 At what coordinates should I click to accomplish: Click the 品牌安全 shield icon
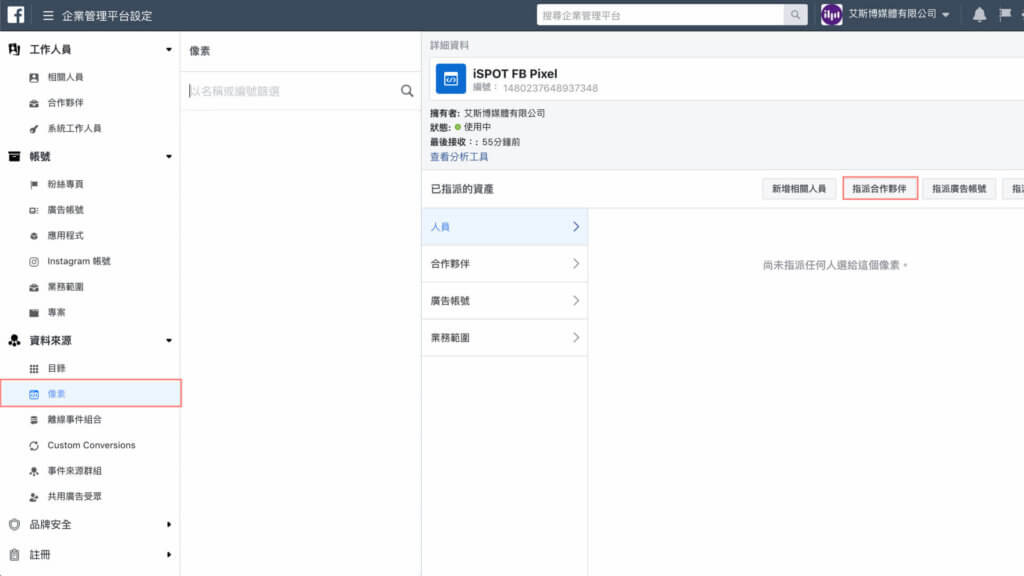(x=14, y=524)
